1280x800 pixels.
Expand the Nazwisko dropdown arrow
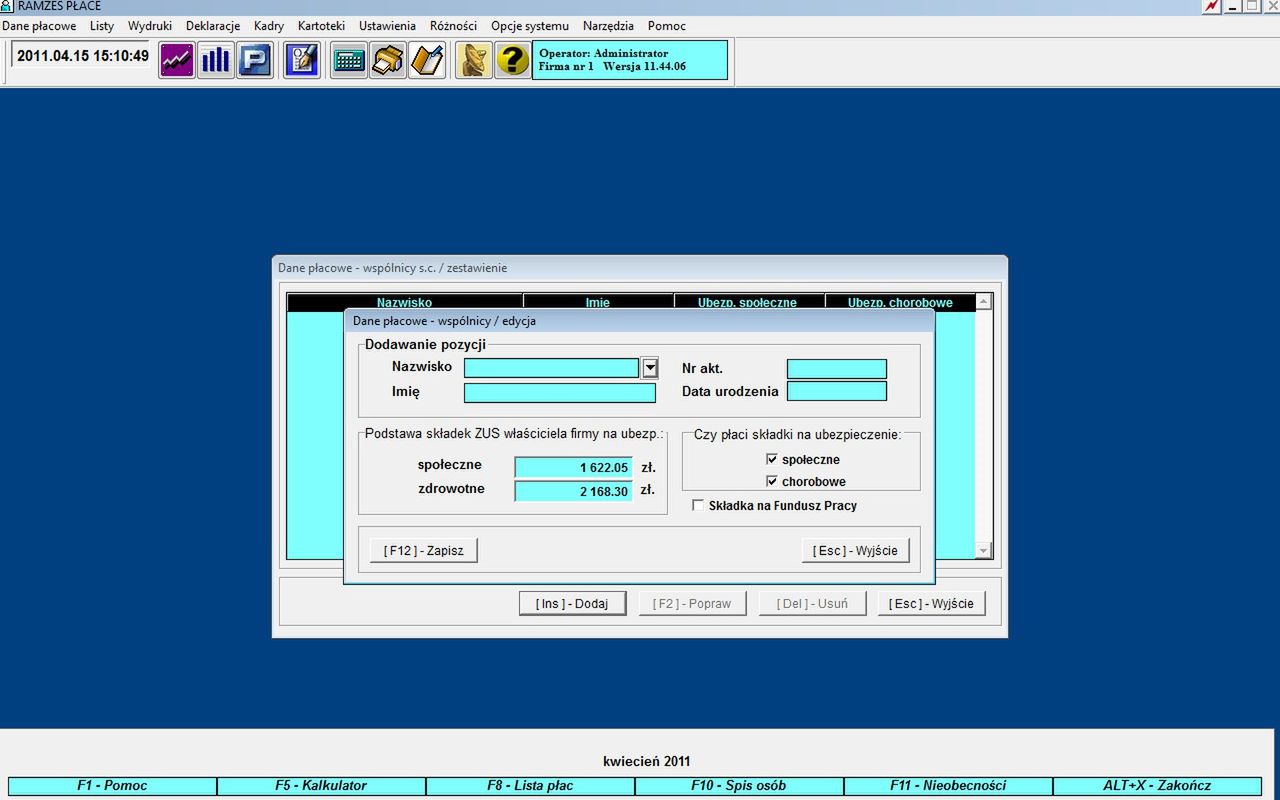point(650,368)
